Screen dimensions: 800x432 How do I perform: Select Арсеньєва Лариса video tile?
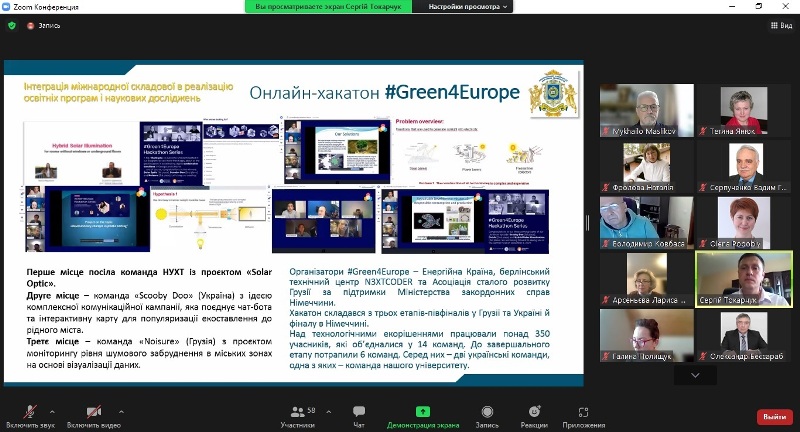[647, 279]
